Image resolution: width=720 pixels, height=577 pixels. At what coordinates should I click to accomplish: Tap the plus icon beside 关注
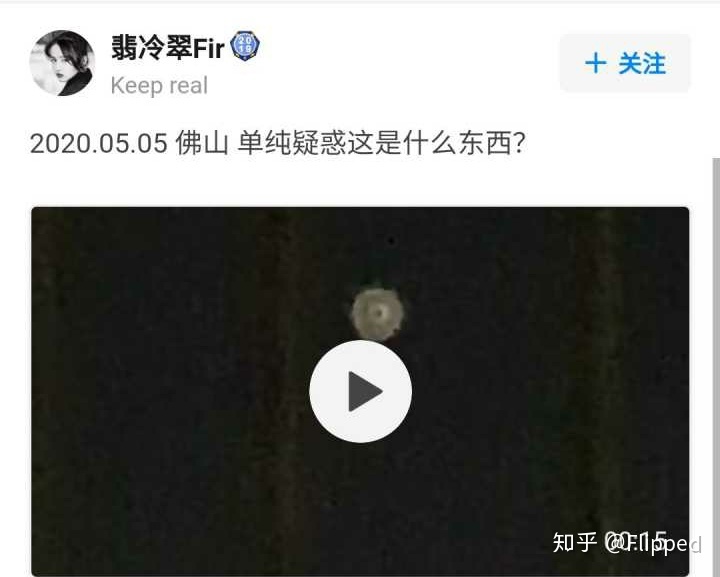596,63
